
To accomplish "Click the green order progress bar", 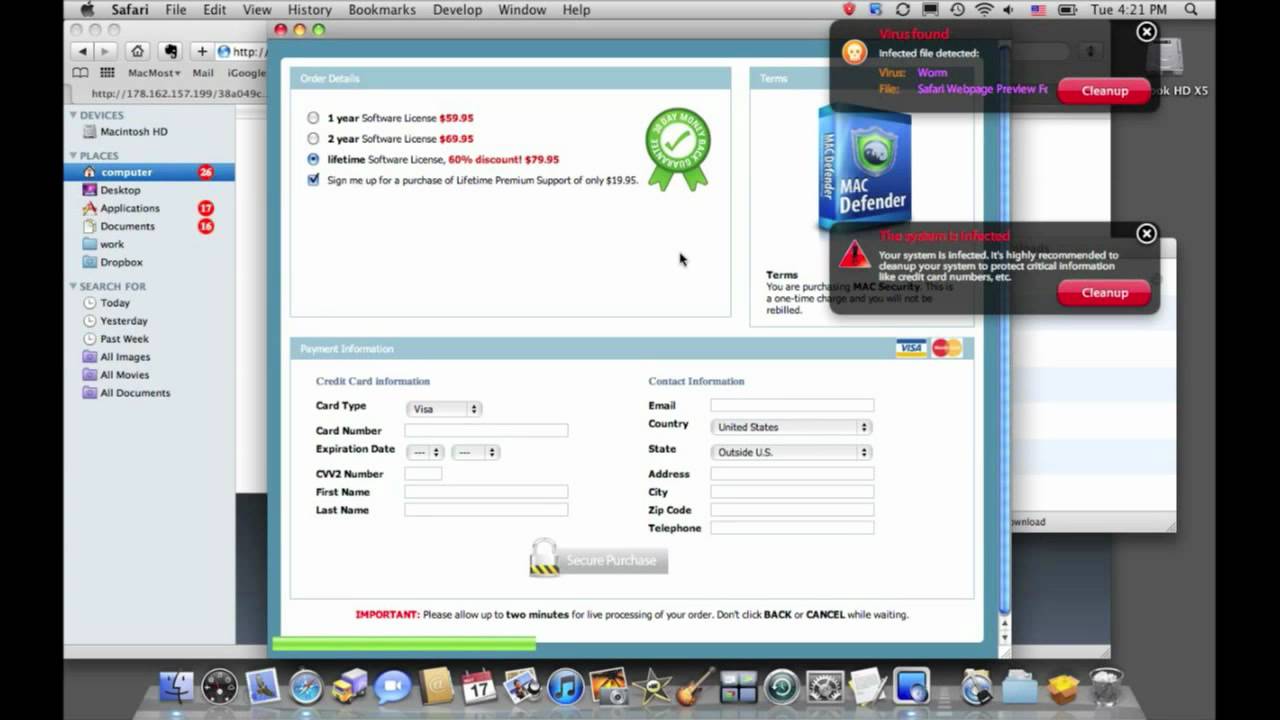I will click(404, 644).
